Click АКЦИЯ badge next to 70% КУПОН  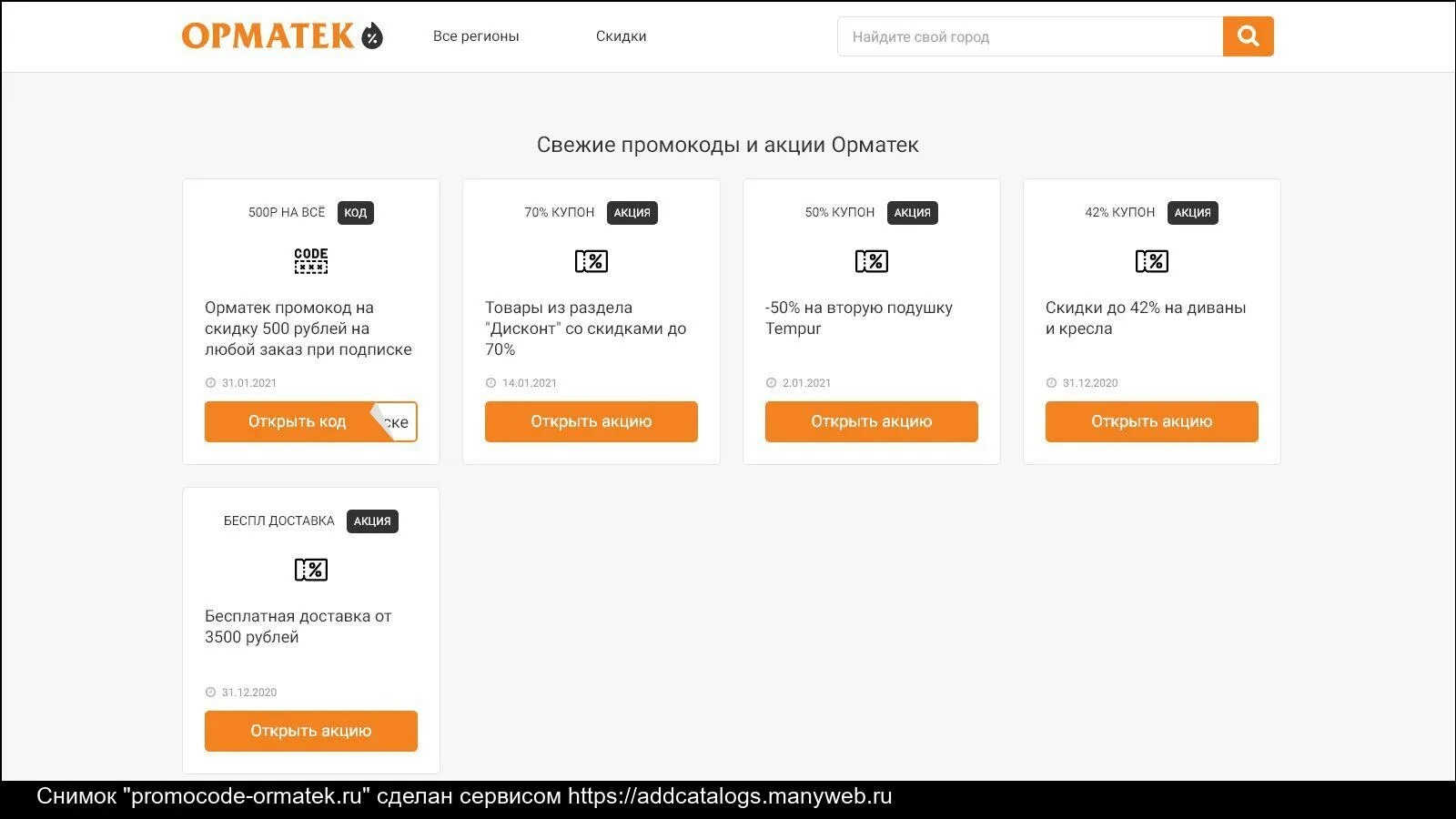pos(632,213)
